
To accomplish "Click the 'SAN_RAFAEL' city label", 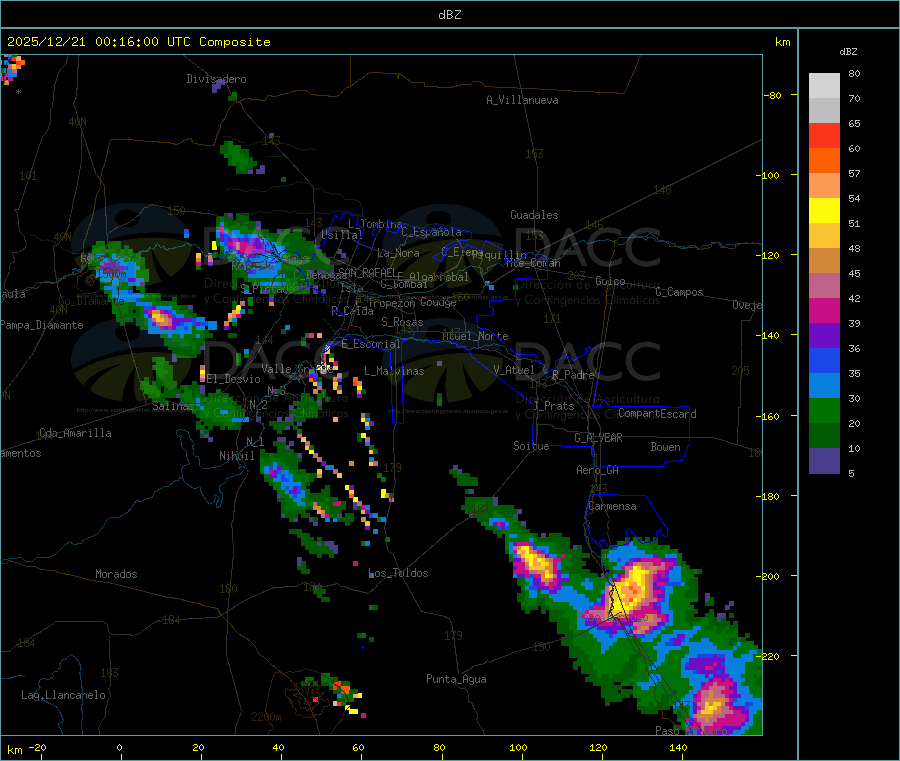I will pyautogui.click(x=367, y=273).
